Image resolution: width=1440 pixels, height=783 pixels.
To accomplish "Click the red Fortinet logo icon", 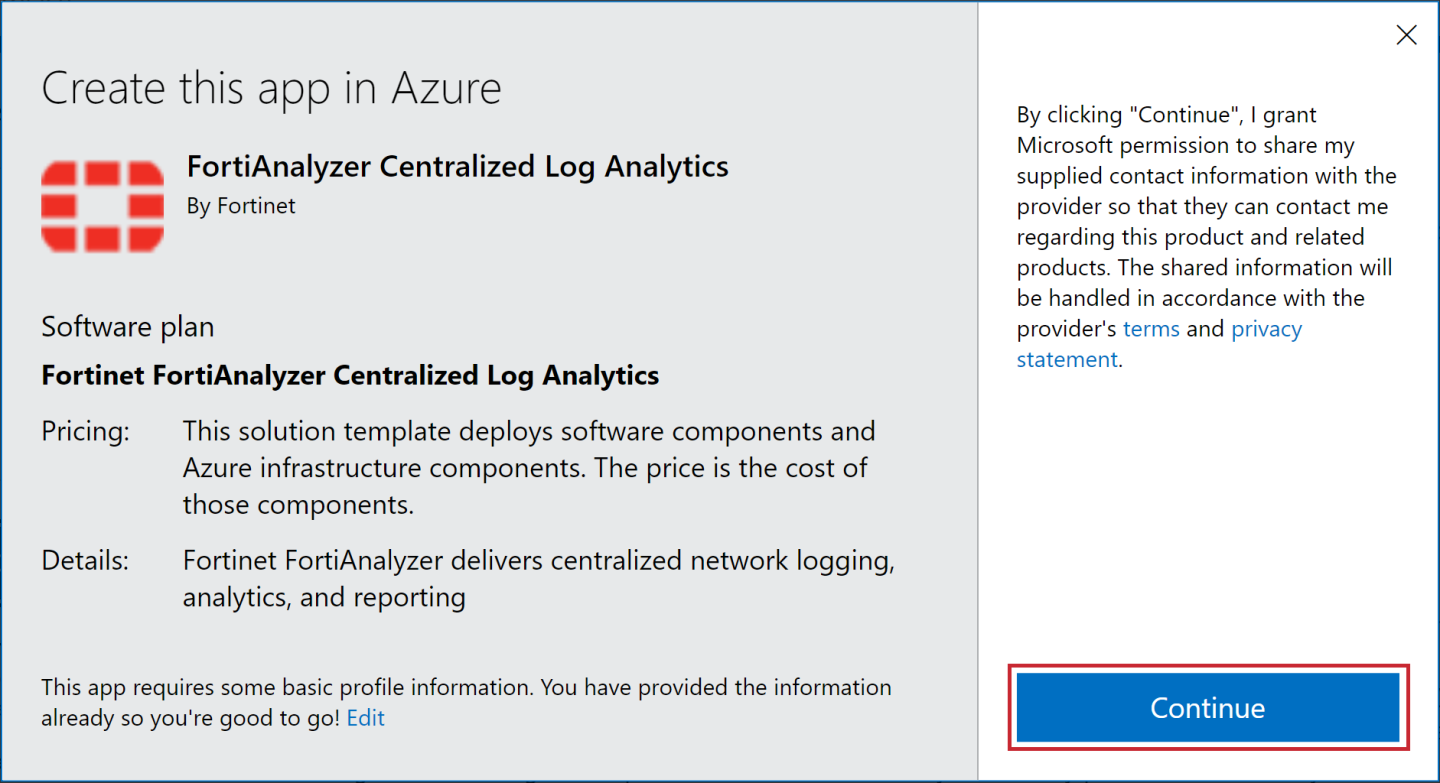I will (103, 206).
